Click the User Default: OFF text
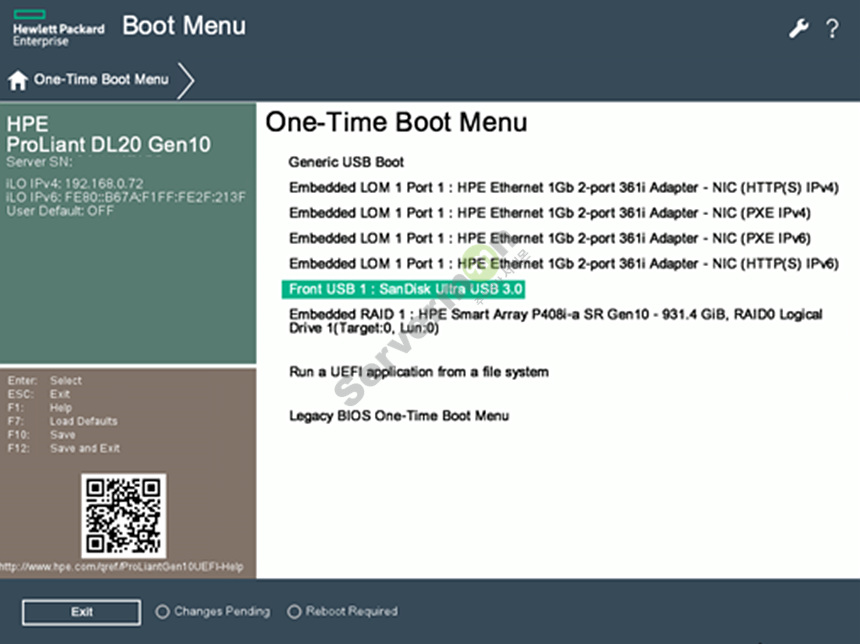Viewport: 860px width, 644px height. (60, 211)
